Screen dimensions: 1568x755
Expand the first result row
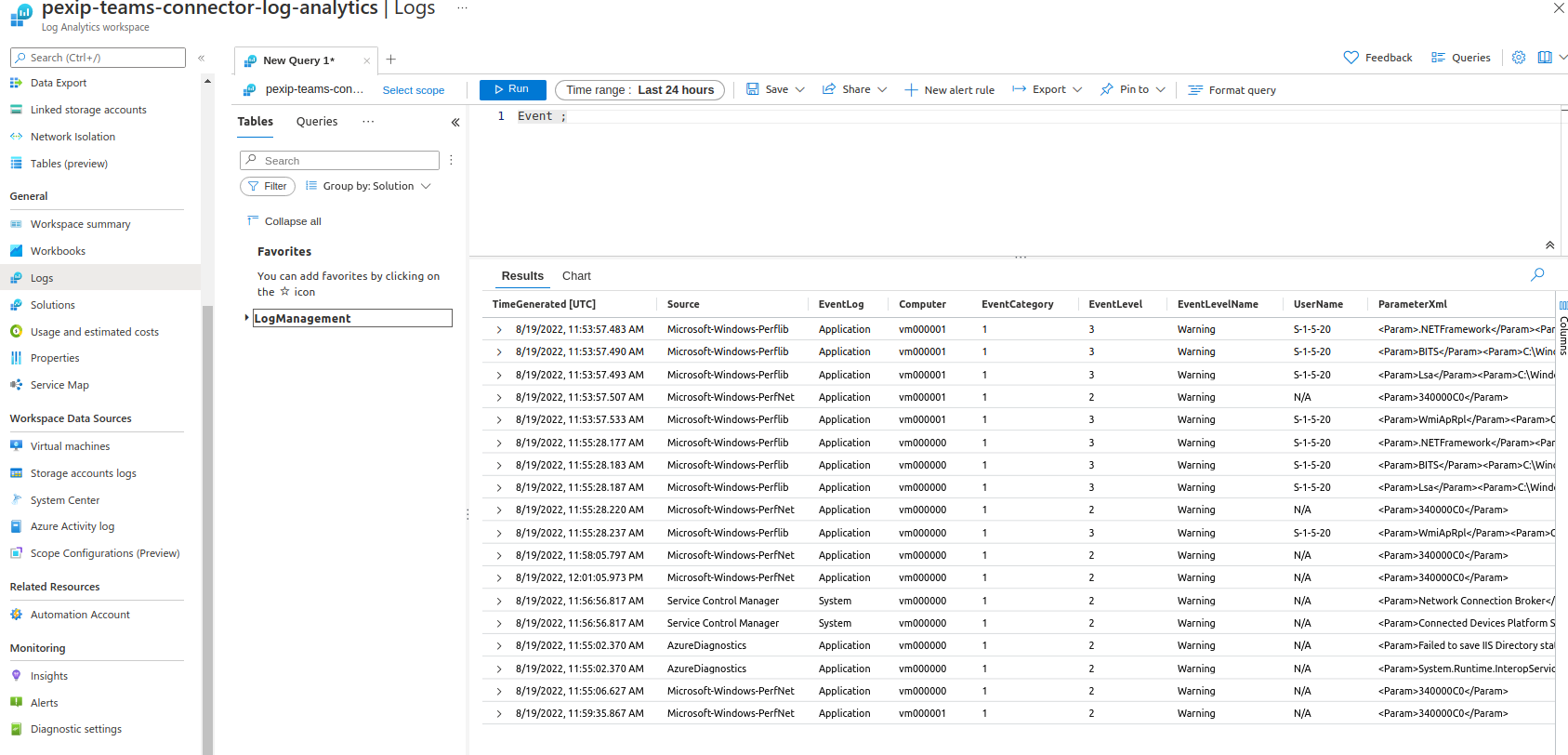499,330
